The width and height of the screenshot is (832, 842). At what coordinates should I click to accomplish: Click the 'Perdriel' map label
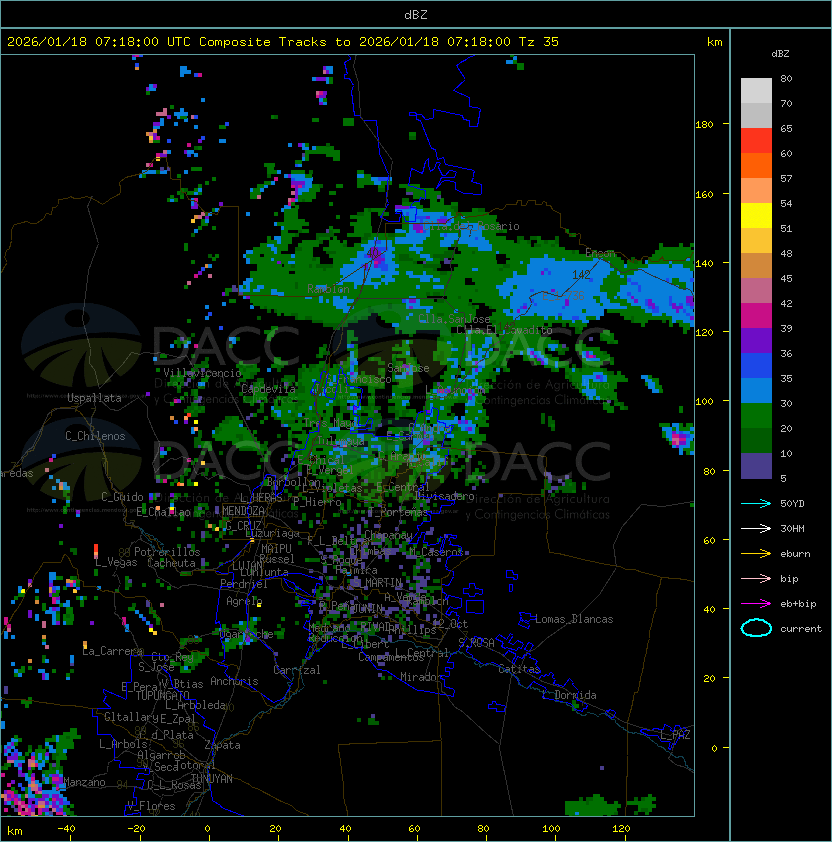244,584
